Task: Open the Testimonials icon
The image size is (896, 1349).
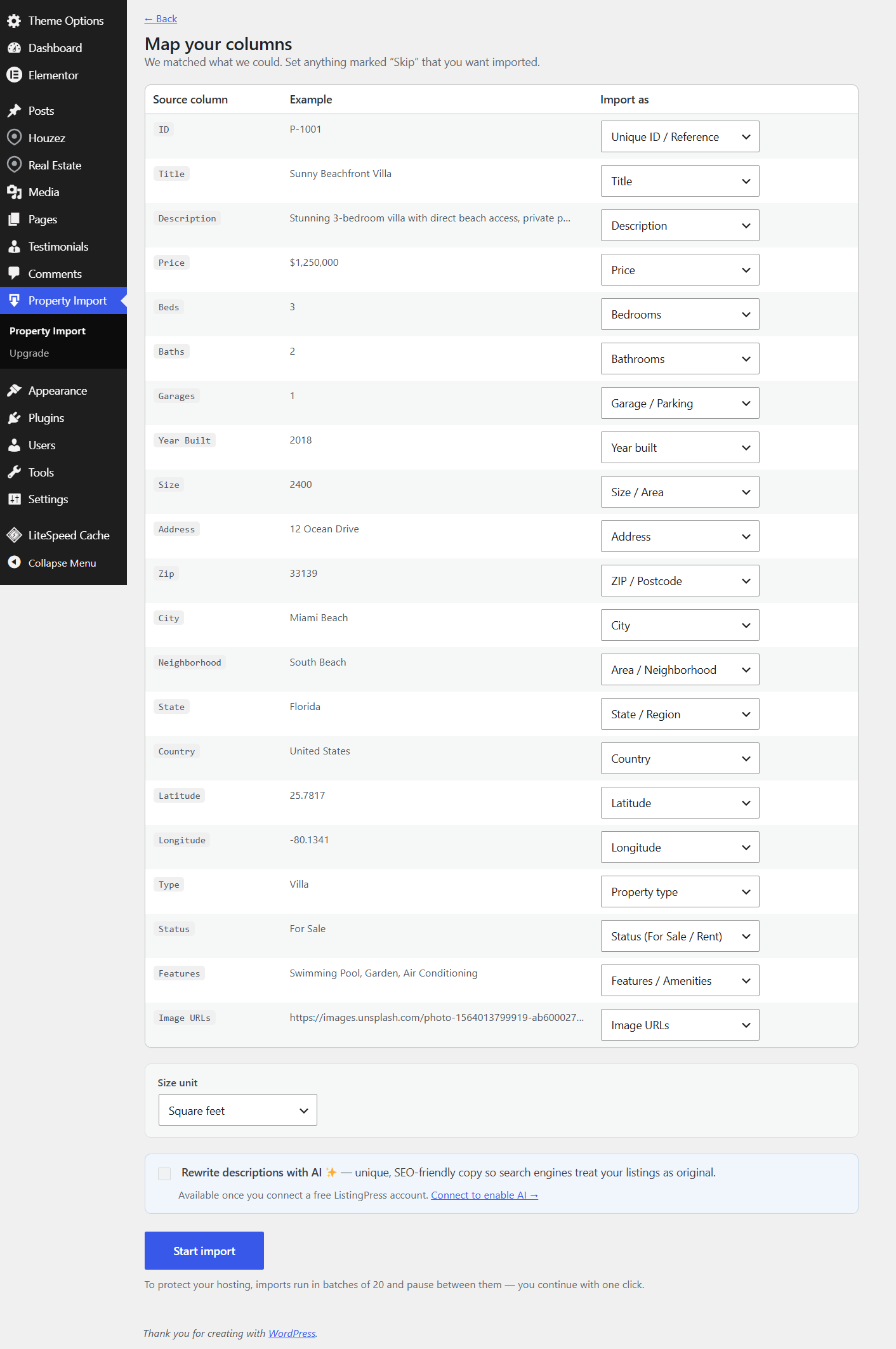Action: (14, 246)
